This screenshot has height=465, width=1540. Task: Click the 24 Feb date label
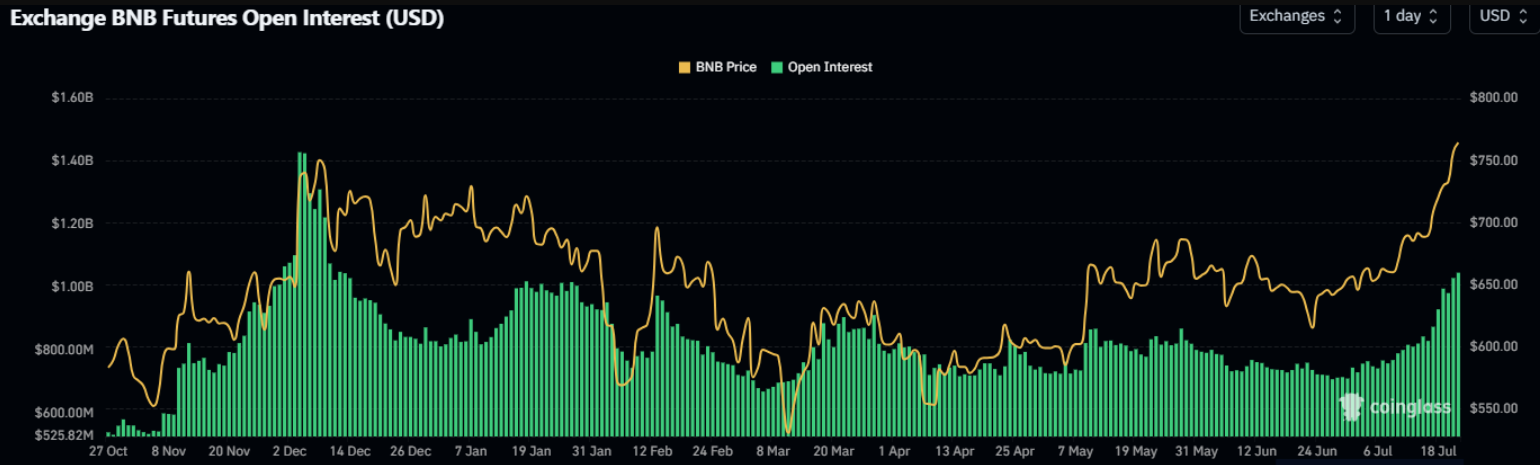click(x=713, y=452)
